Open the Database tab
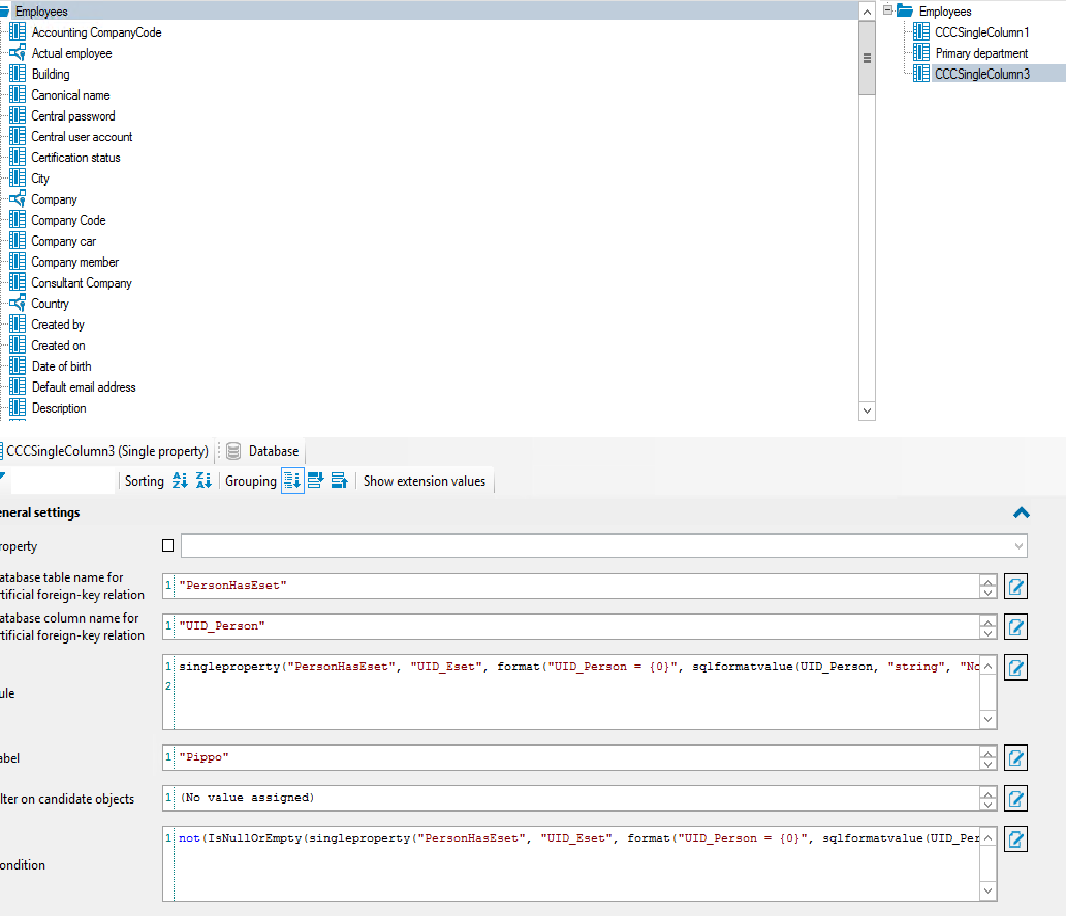Image resolution: width=1066 pixels, height=916 pixels. 264,451
